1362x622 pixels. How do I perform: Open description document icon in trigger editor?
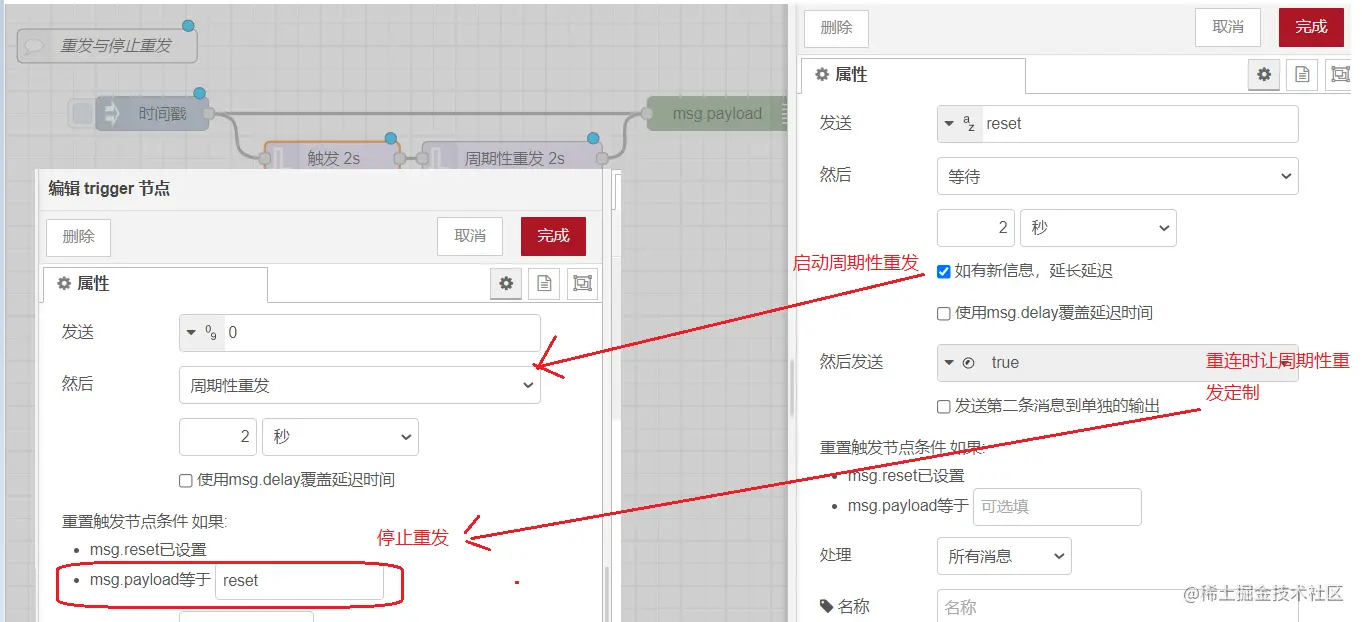pos(543,284)
